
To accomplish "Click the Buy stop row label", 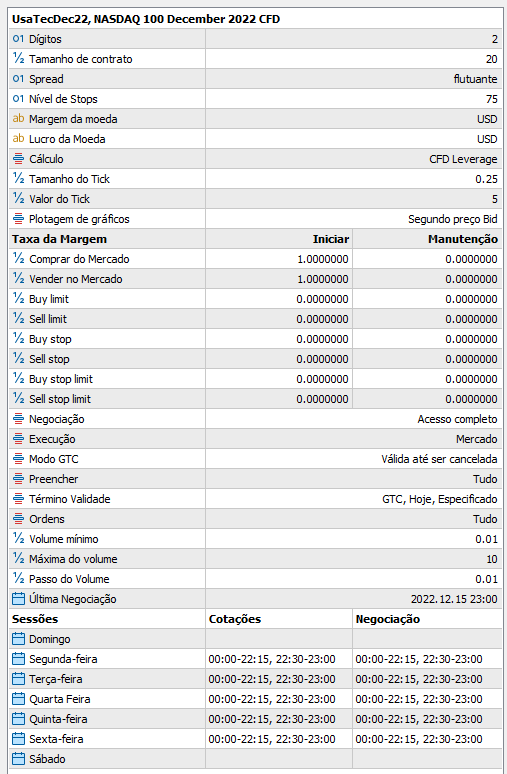I will (50, 339).
